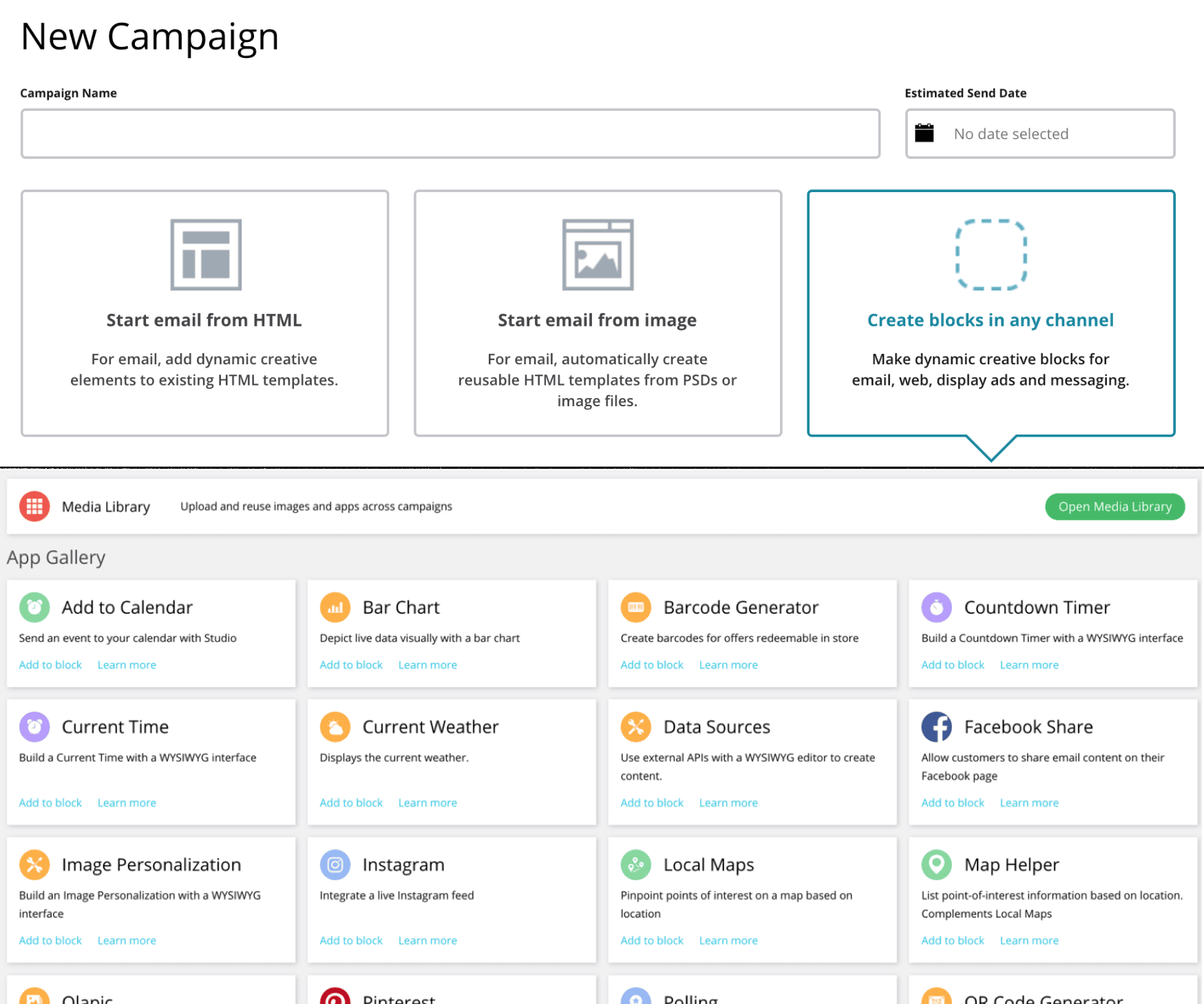1204x1004 pixels.
Task: Click the Current Weather app icon
Action: pyautogui.click(x=335, y=727)
